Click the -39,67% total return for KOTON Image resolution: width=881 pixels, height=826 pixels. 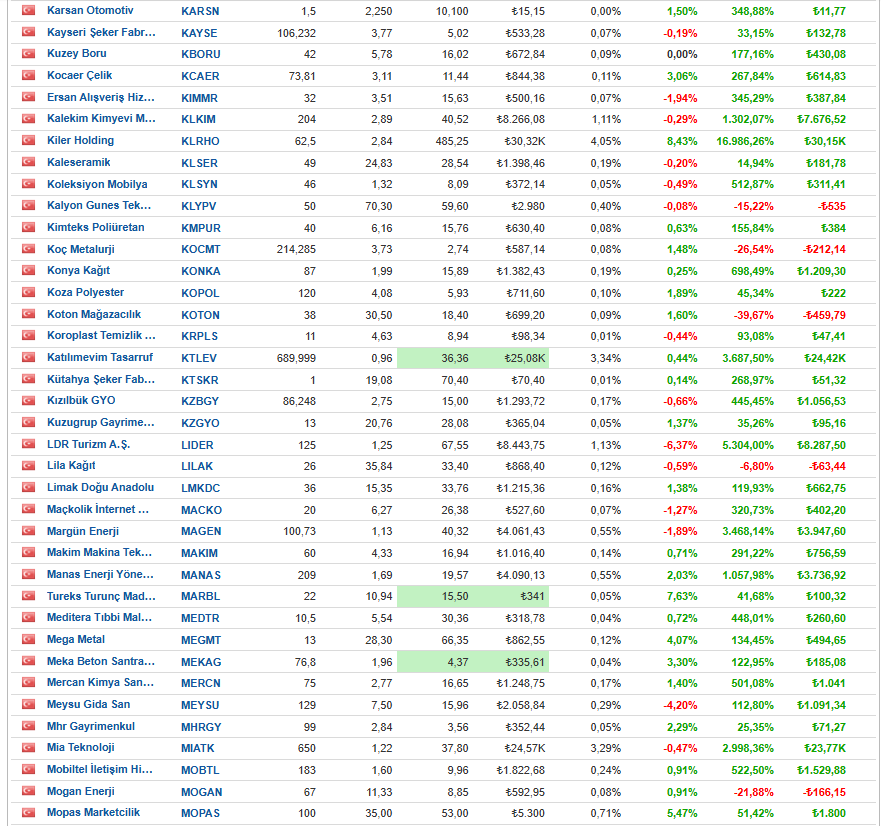coord(753,315)
